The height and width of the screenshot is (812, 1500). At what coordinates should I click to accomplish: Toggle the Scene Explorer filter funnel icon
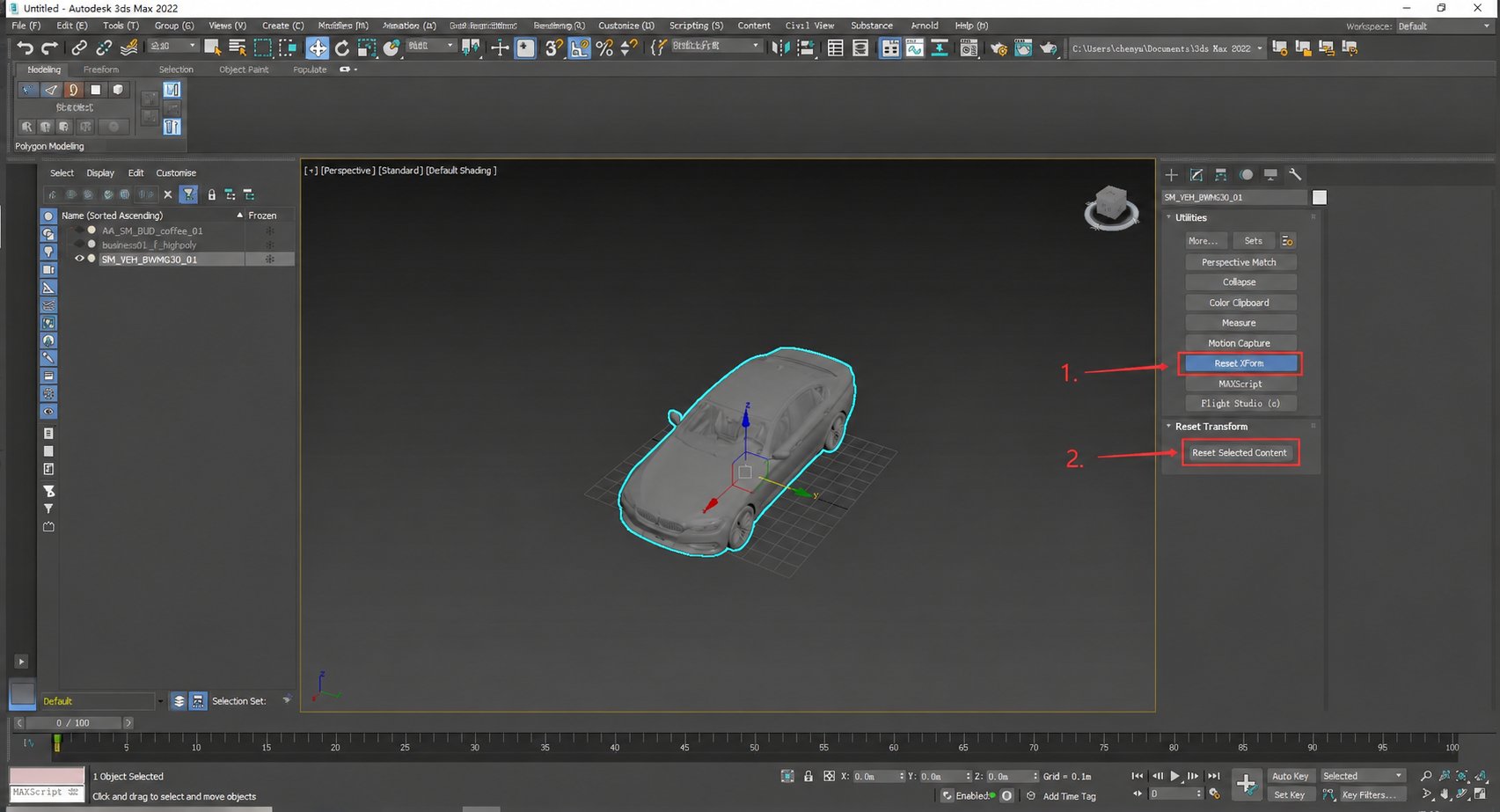(x=188, y=194)
